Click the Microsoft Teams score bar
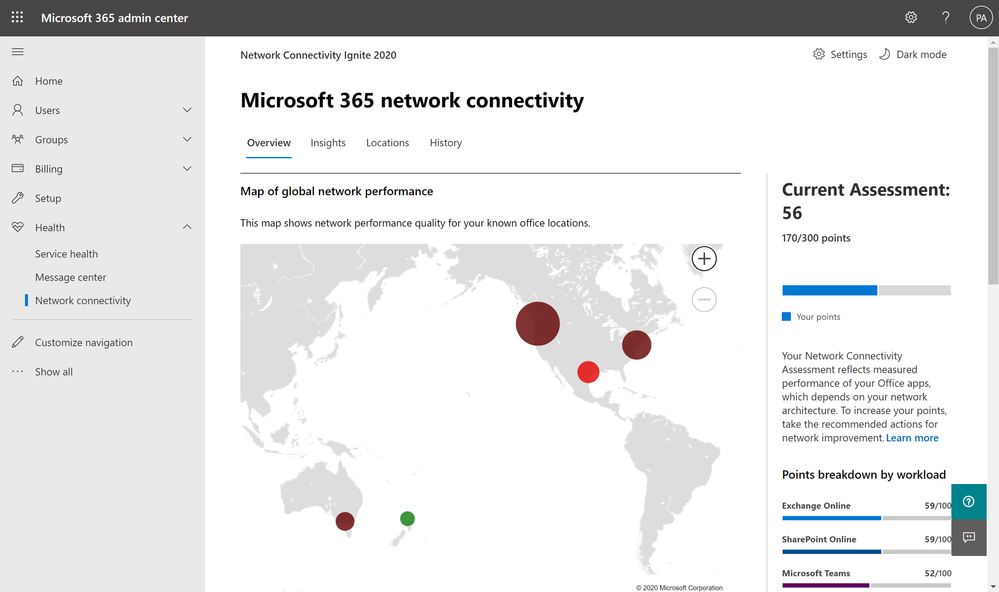This screenshot has height=592, width=999. click(x=866, y=585)
